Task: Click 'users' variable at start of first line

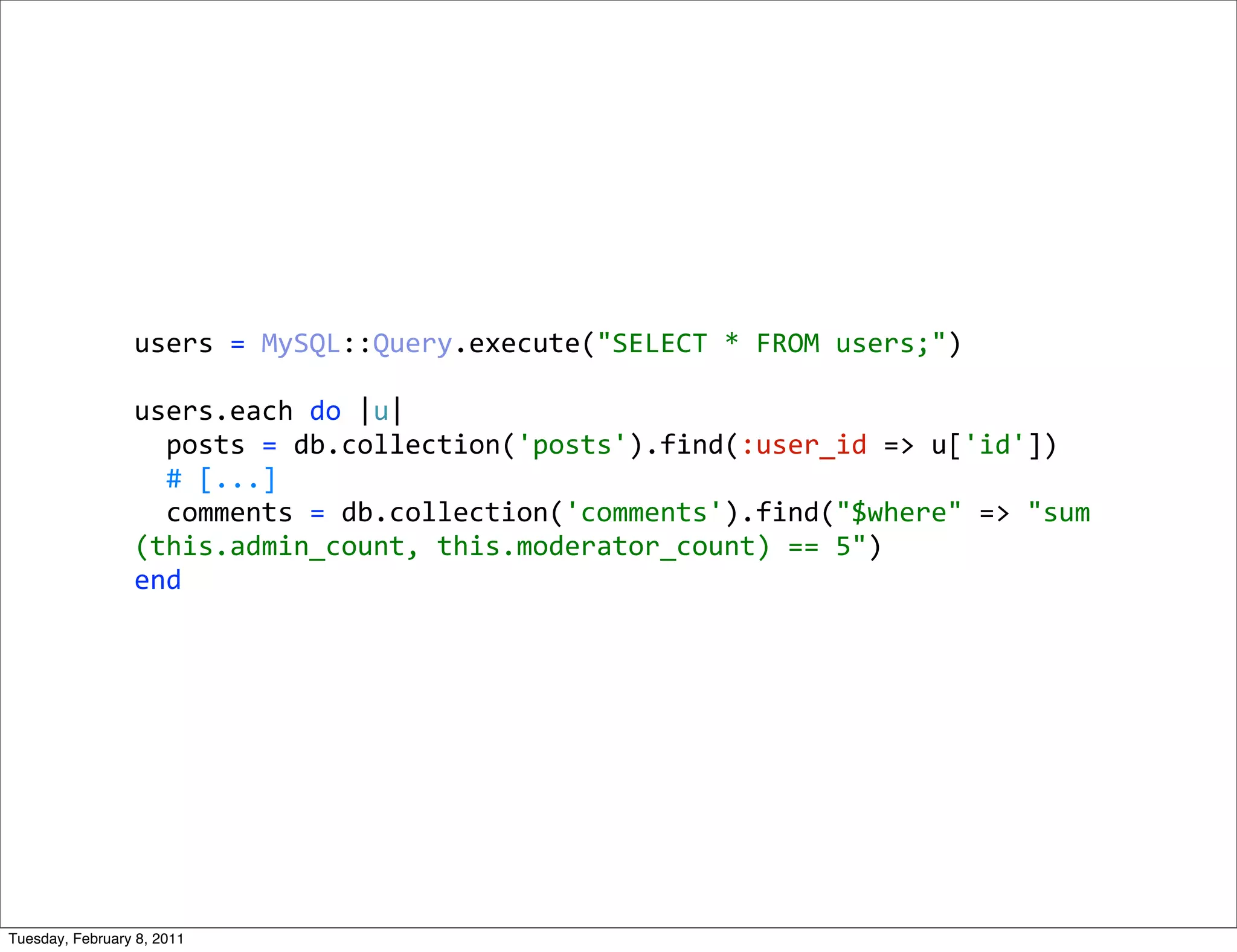Action: [173, 344]
